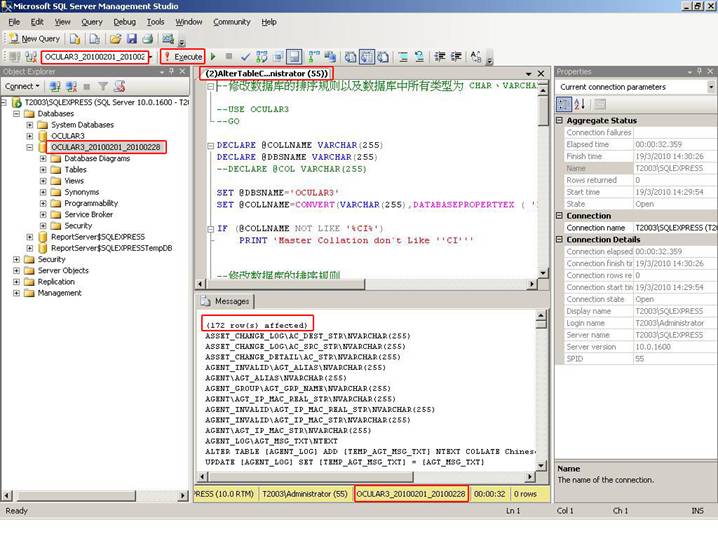The width and height of the screenshot is (718, 538).
Task: Open the available databases dropdown
Action: [150, 57]
